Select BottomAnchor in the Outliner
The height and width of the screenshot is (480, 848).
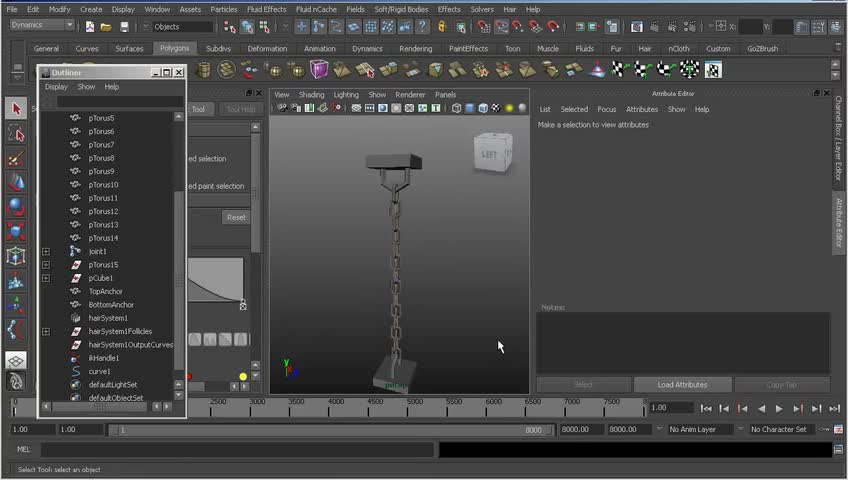coord(111,305)
